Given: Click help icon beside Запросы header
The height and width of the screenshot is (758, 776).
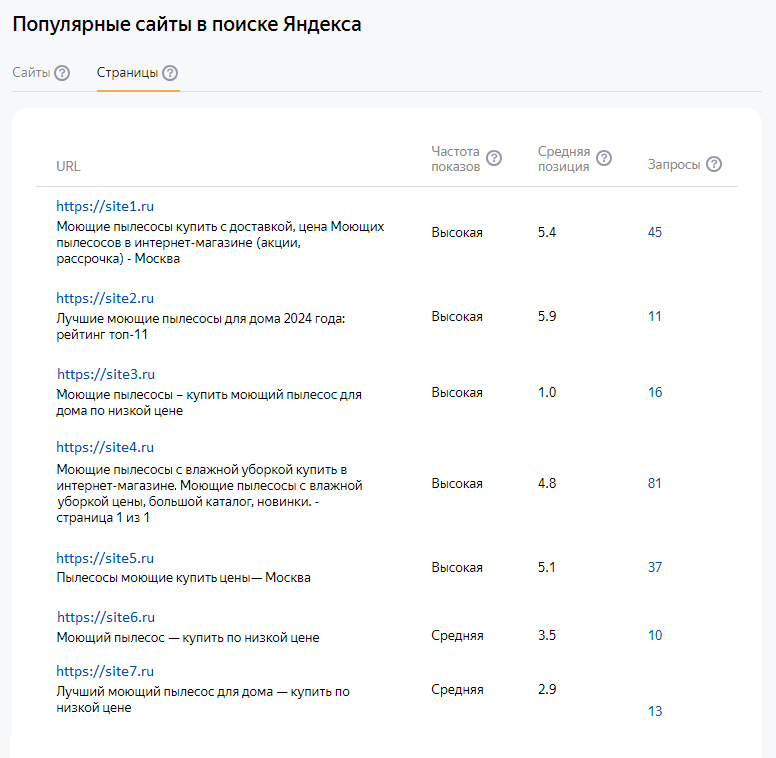Looking at the screenshot, I should (x=714, y=165).
